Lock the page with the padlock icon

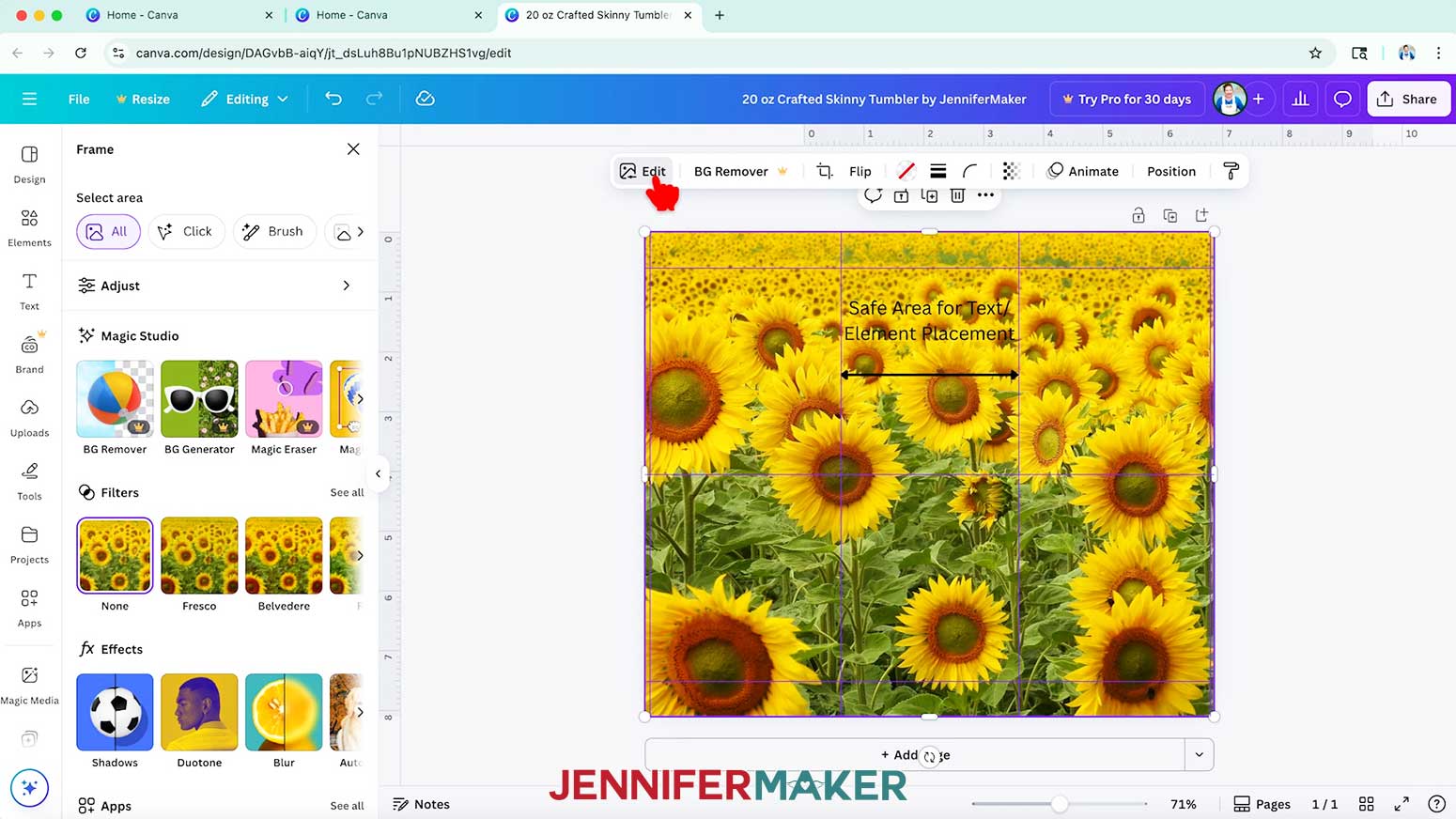[x=1138, y=215]
